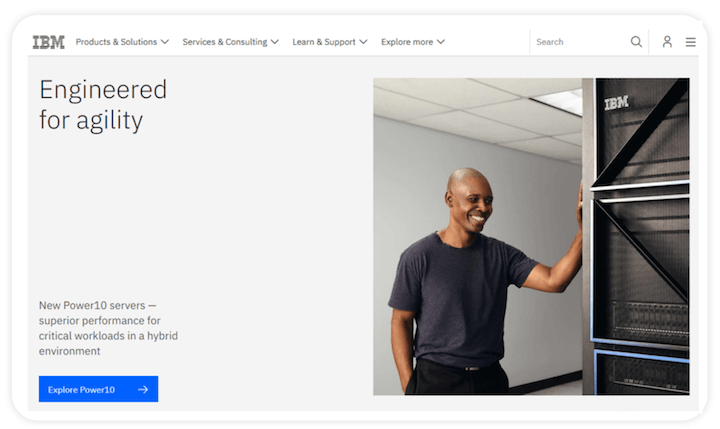
Task: Expand the Services & Consulting chevron
Action: pyautogui.click(x=275, y=42)
